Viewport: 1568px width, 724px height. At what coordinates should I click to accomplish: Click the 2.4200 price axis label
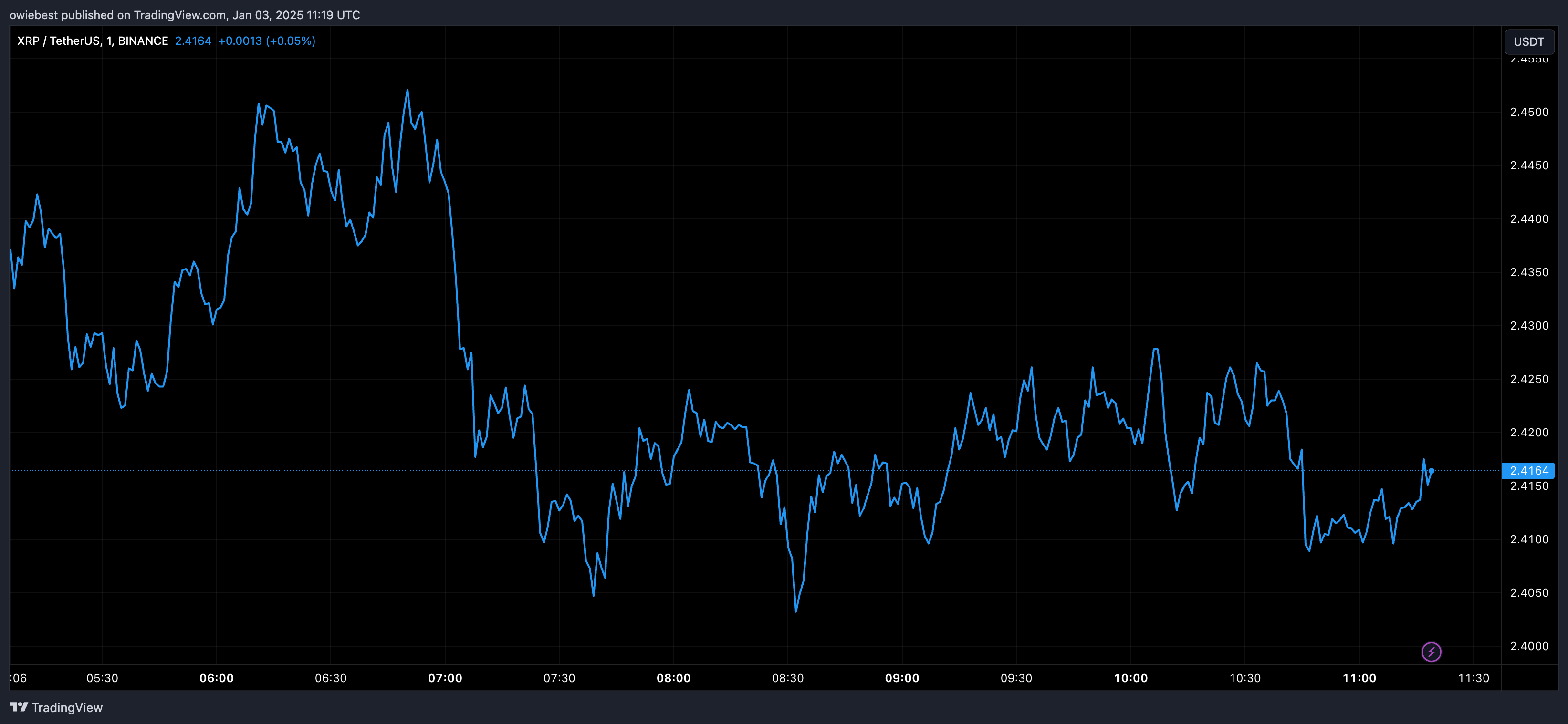1529,433
